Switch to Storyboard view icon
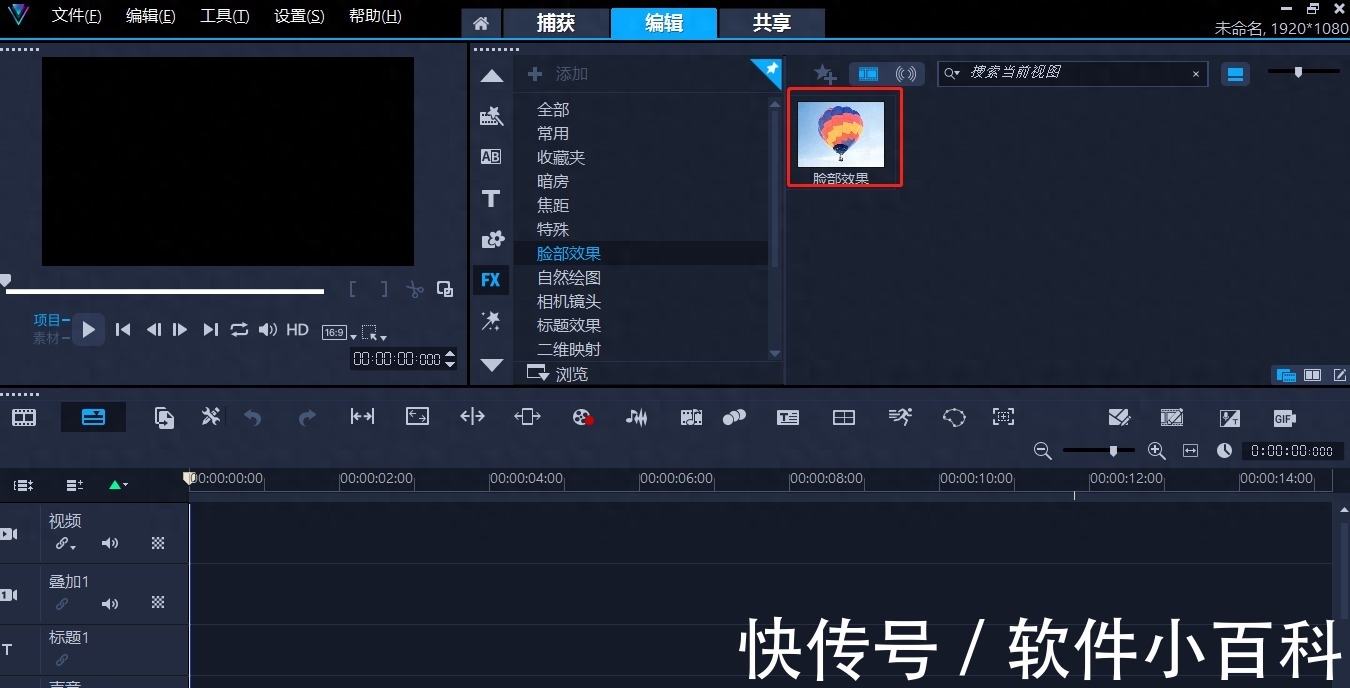The image size is (1350, 688). [x=24, y=417]
